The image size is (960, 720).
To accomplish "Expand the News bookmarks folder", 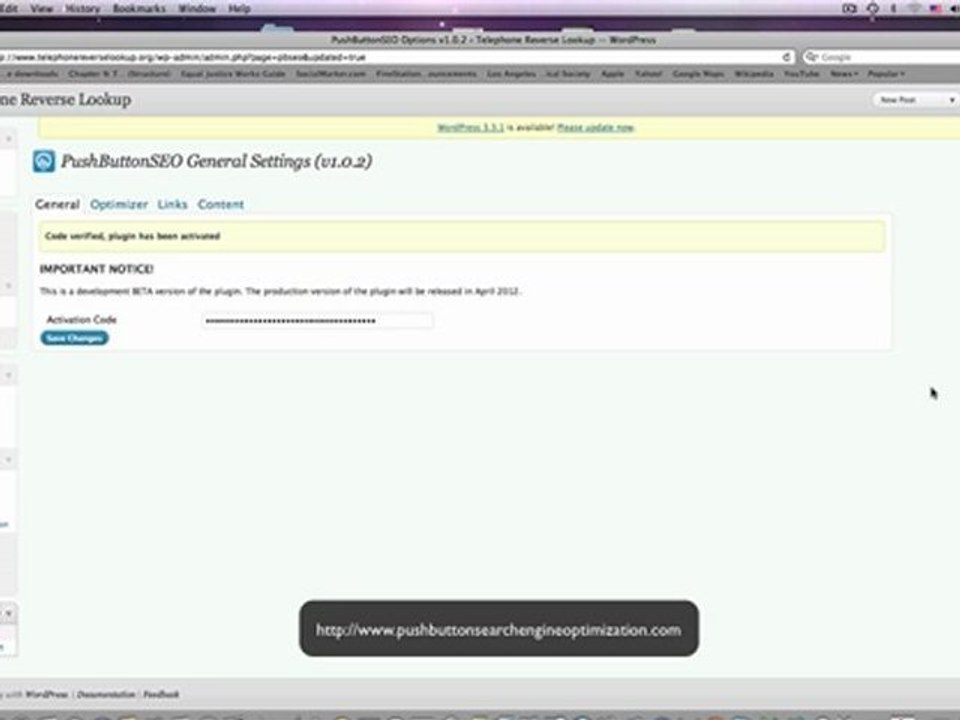I will coord(844,73).
